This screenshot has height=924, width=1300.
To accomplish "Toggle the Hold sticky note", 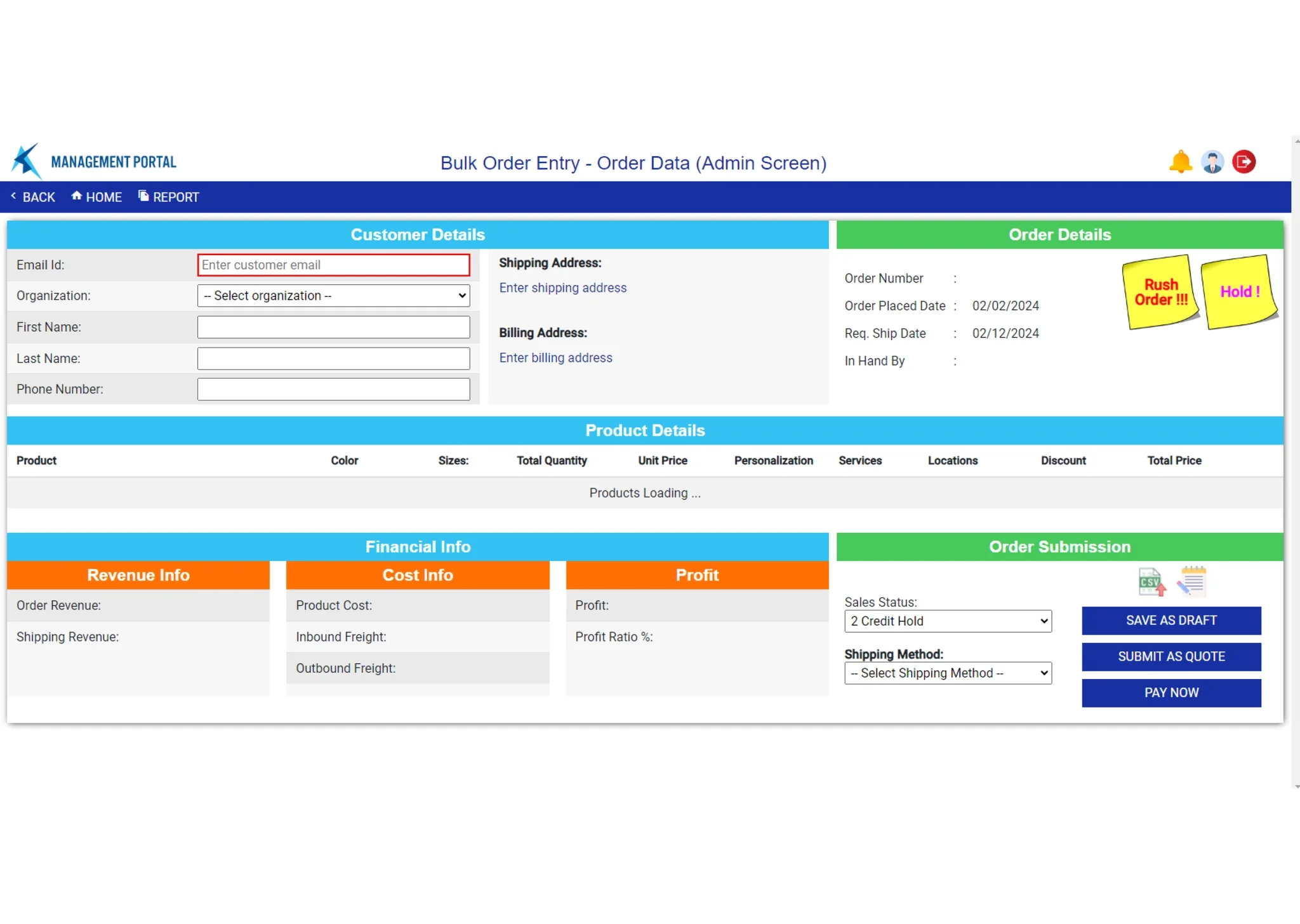I will pos(1240,292).
